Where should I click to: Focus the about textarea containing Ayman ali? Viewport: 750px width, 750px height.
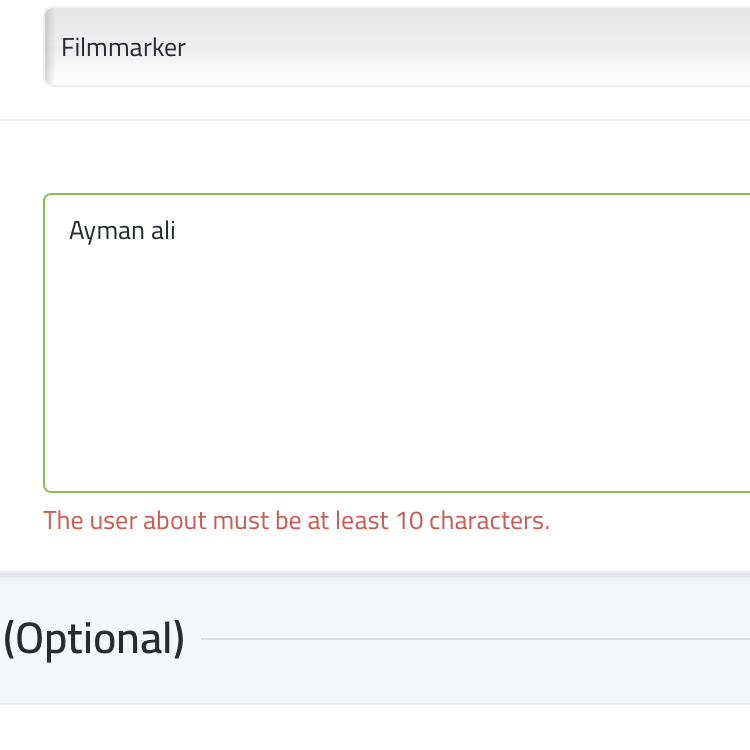tap(400, 340)
